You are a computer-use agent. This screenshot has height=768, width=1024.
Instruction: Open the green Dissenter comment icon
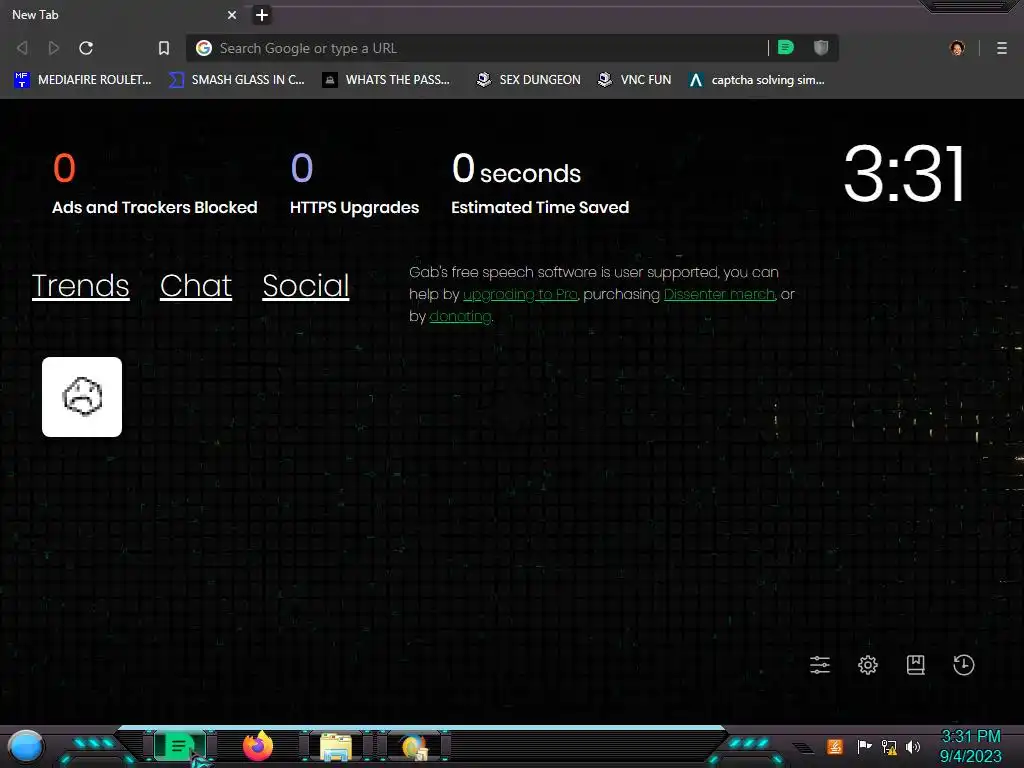click(x=786, y=47)
